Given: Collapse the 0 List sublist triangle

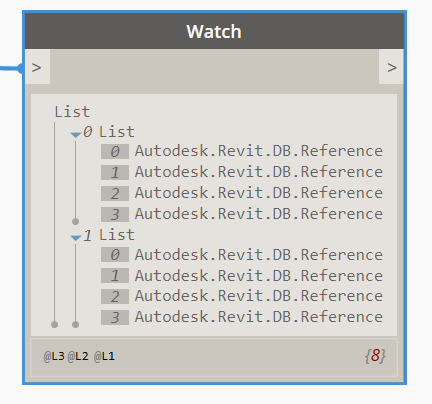Looking at the screenshot, I should pos(76,135).
